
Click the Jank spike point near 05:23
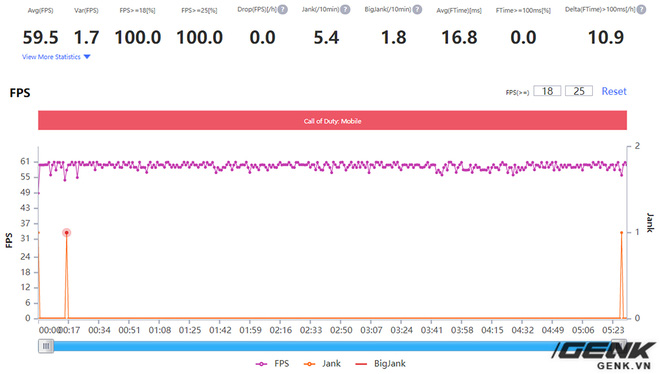click(622, 233)
